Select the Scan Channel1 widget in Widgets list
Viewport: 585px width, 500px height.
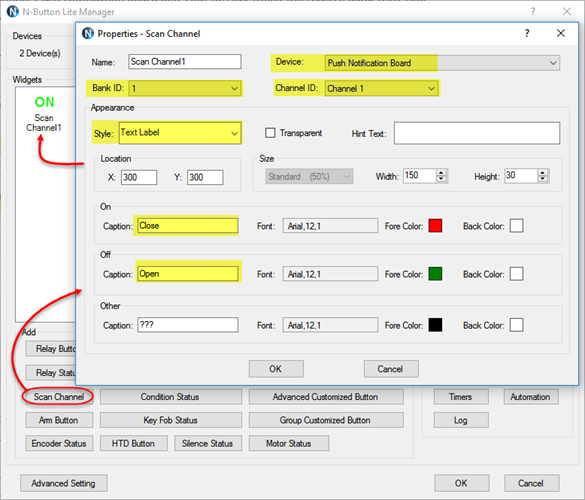(x=44, y=114)
